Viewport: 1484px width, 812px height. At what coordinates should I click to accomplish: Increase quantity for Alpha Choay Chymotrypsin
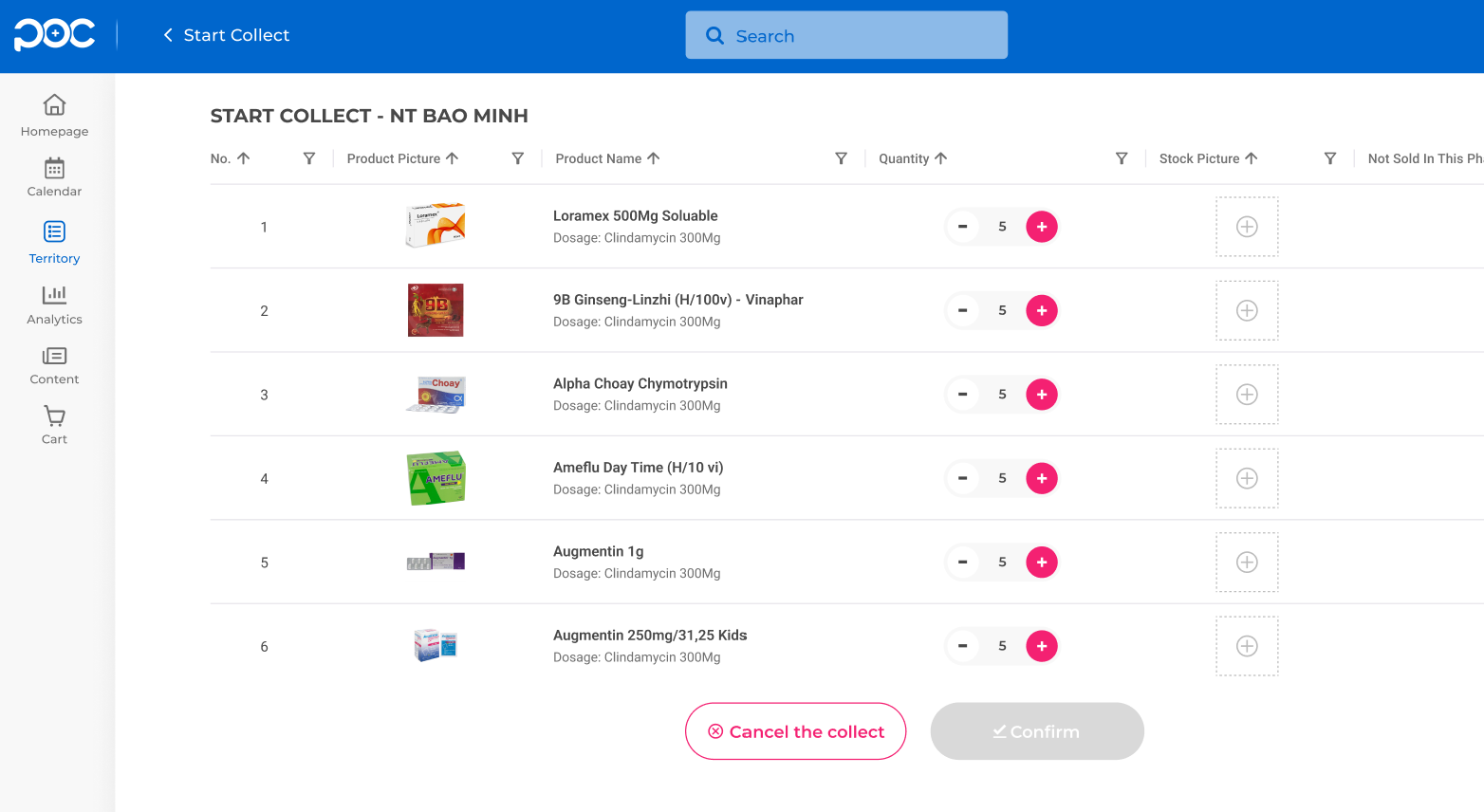pos(1042,395)
